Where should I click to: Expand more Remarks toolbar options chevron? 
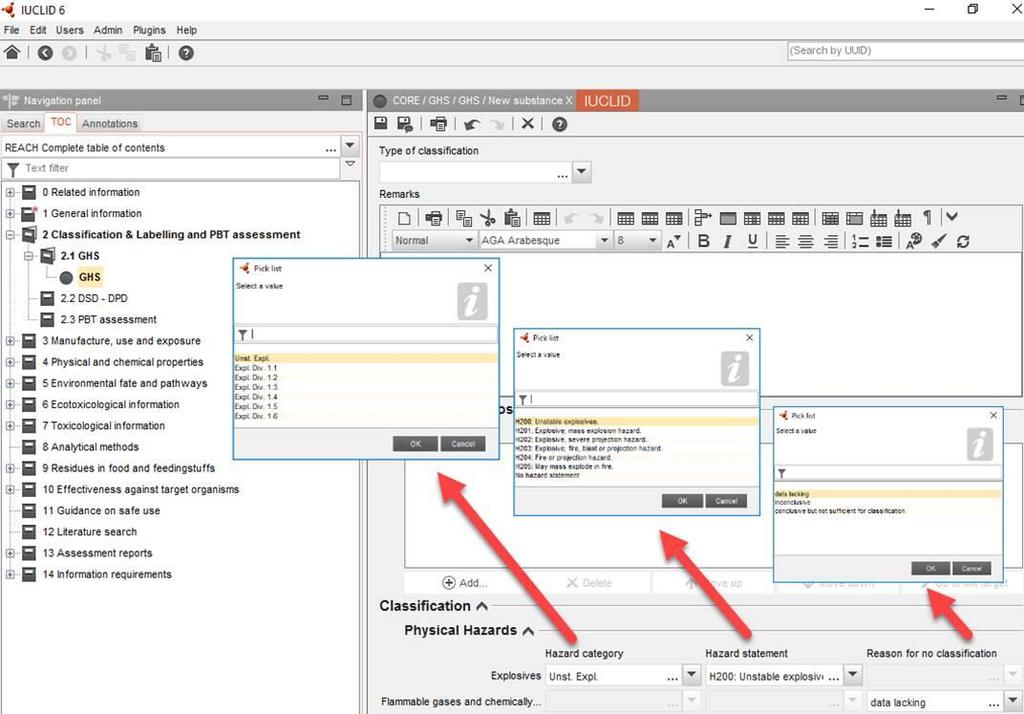[952, 216]
